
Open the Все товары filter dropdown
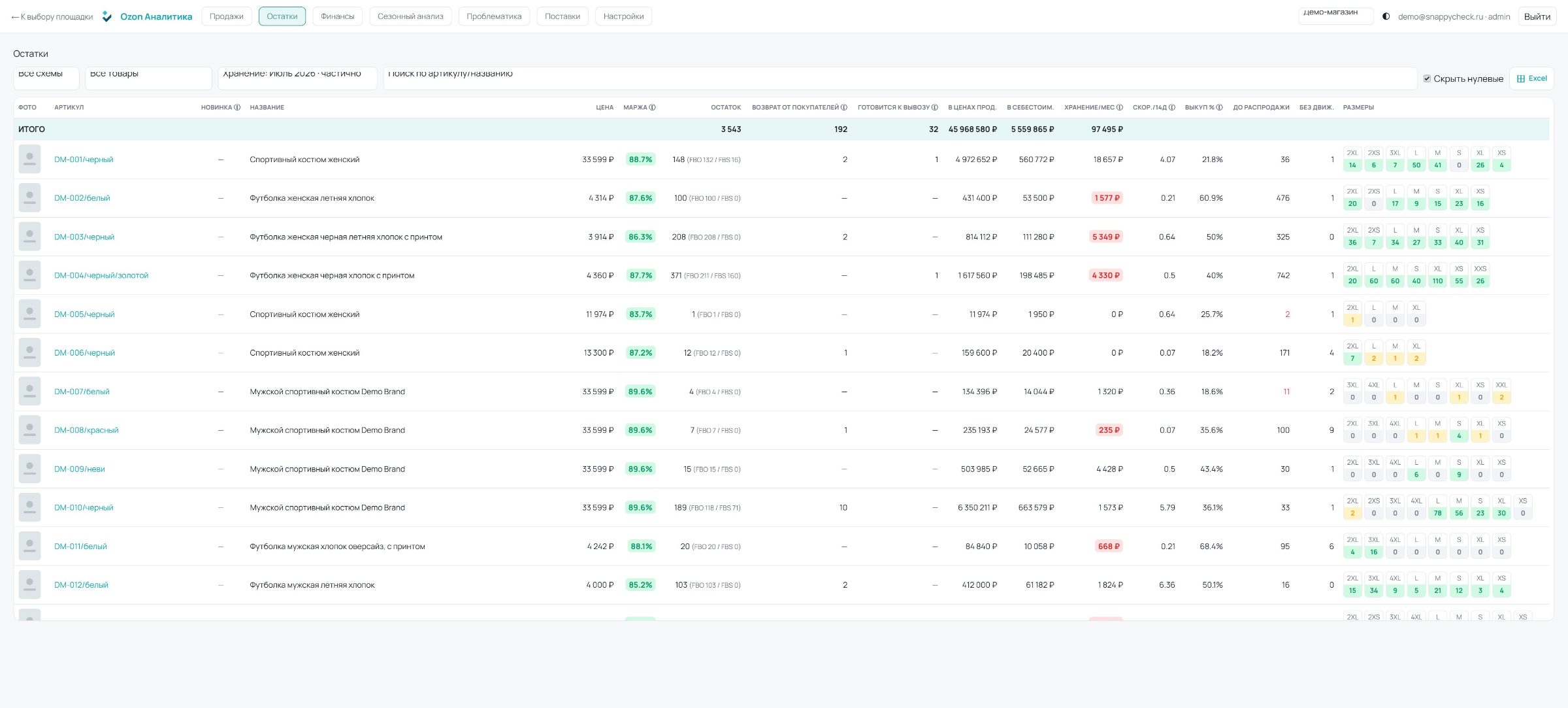[x=148, y=78]
